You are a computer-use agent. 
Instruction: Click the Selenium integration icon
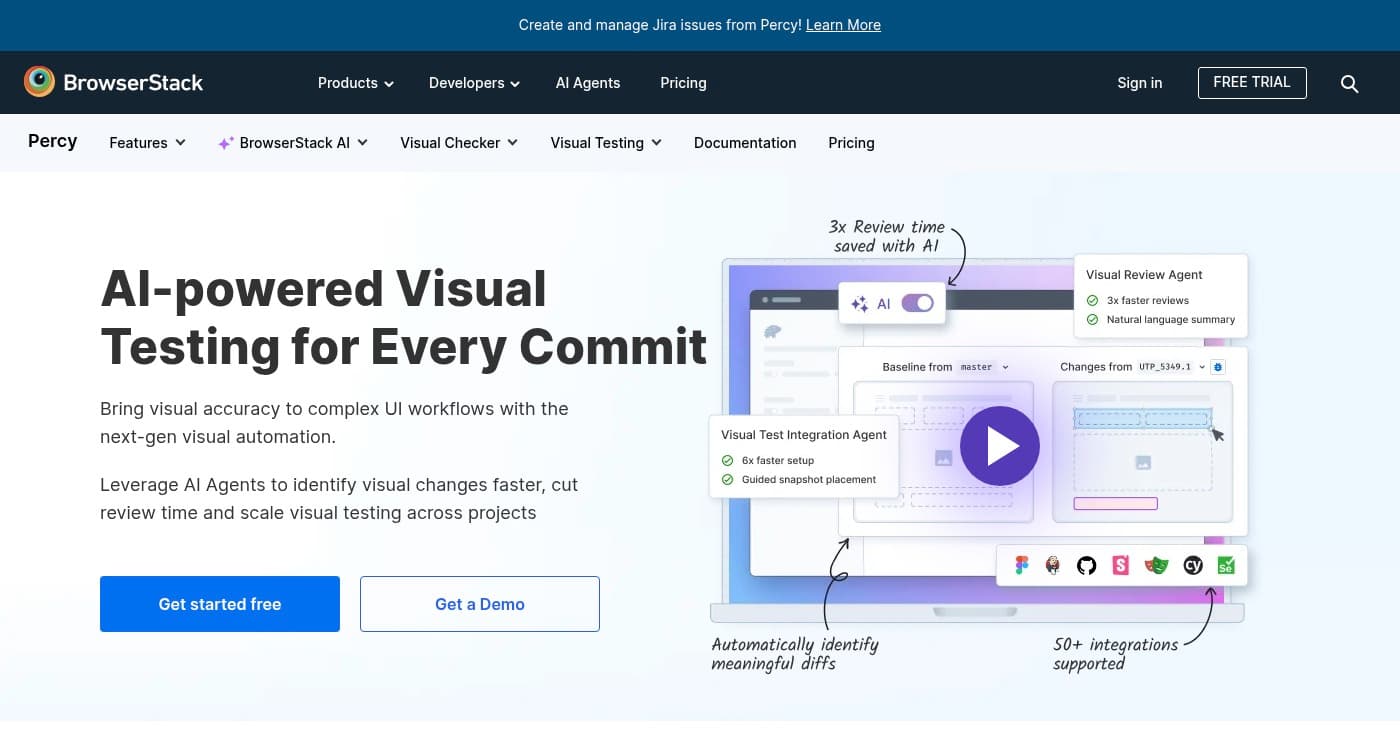point(1225,565)
